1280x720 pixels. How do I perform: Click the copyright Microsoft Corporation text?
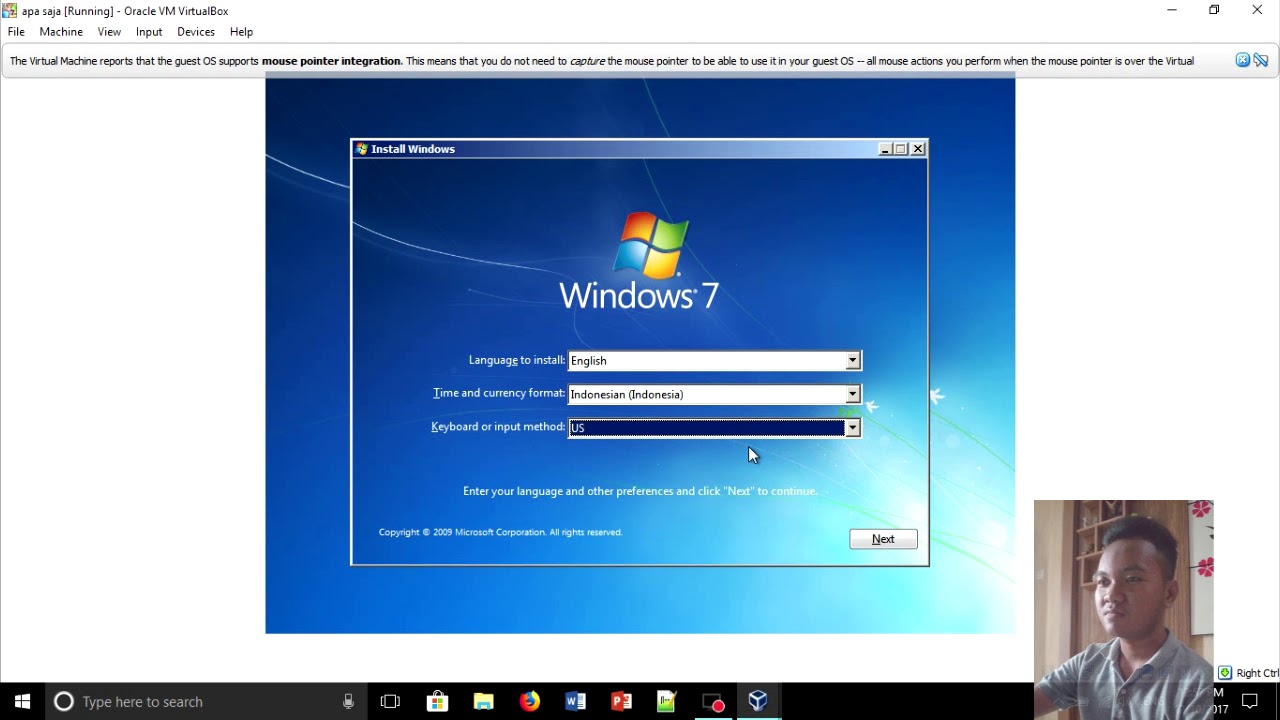point(501,532)
